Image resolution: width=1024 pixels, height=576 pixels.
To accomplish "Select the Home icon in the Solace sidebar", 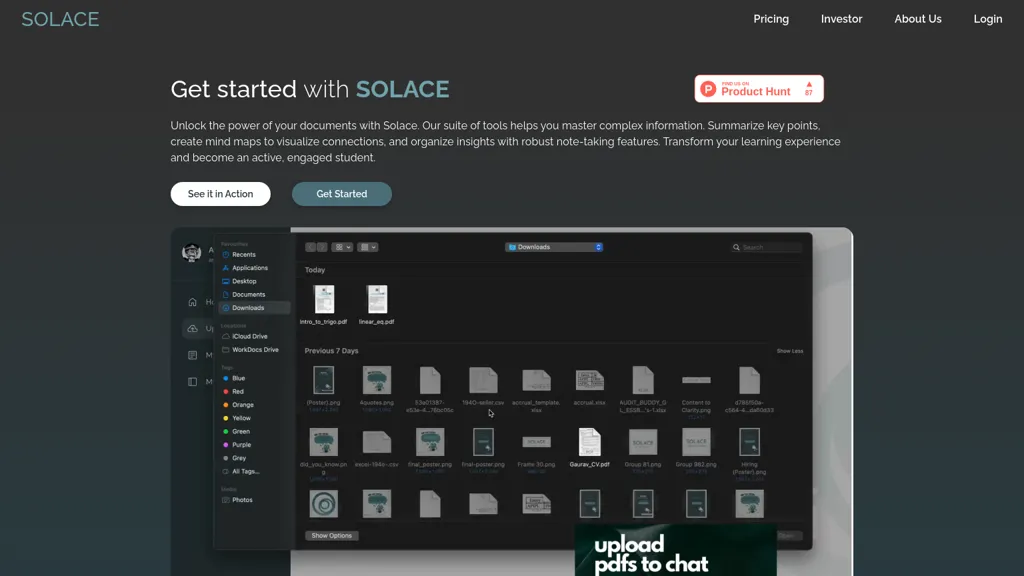I will click(x=192, y=302).
